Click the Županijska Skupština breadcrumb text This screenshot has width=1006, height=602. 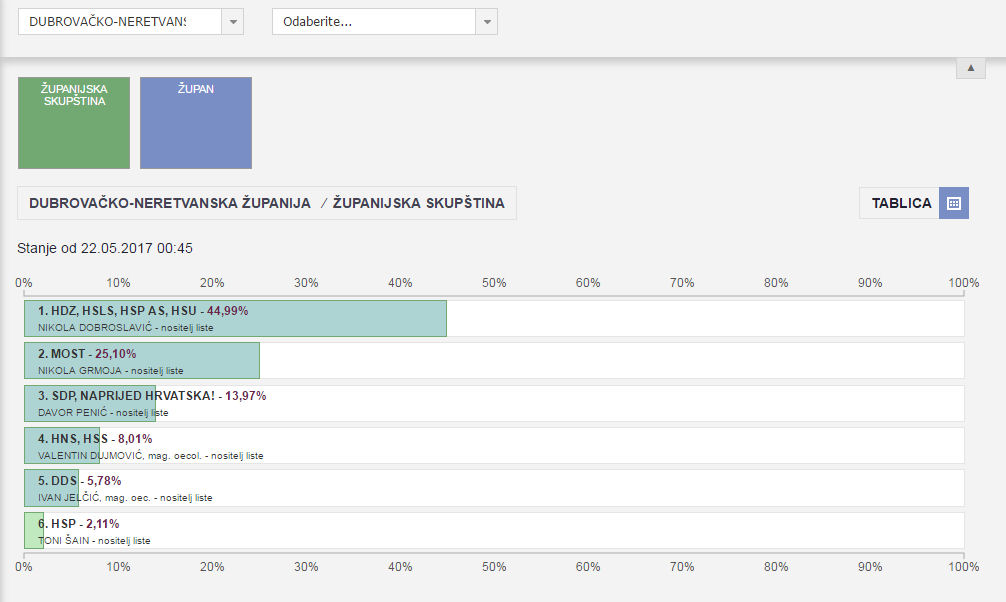pyautogui.click(x=418, y=203)
